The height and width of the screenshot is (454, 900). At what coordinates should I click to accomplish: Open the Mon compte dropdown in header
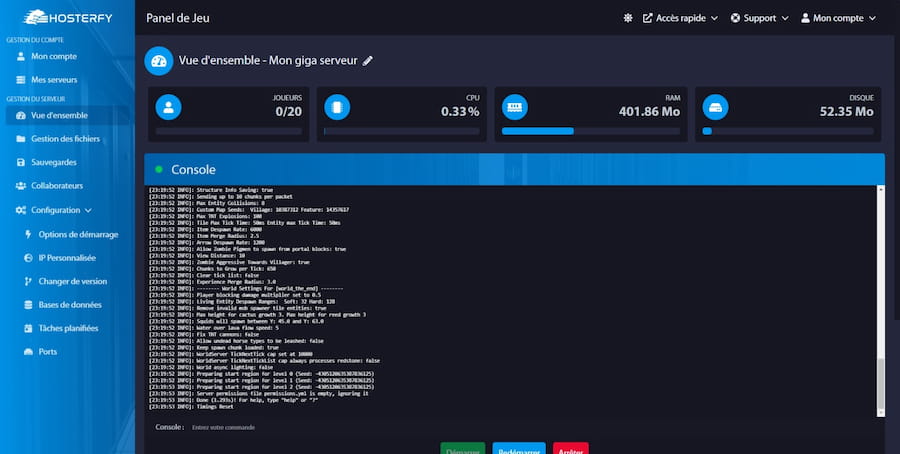[844, 18]
